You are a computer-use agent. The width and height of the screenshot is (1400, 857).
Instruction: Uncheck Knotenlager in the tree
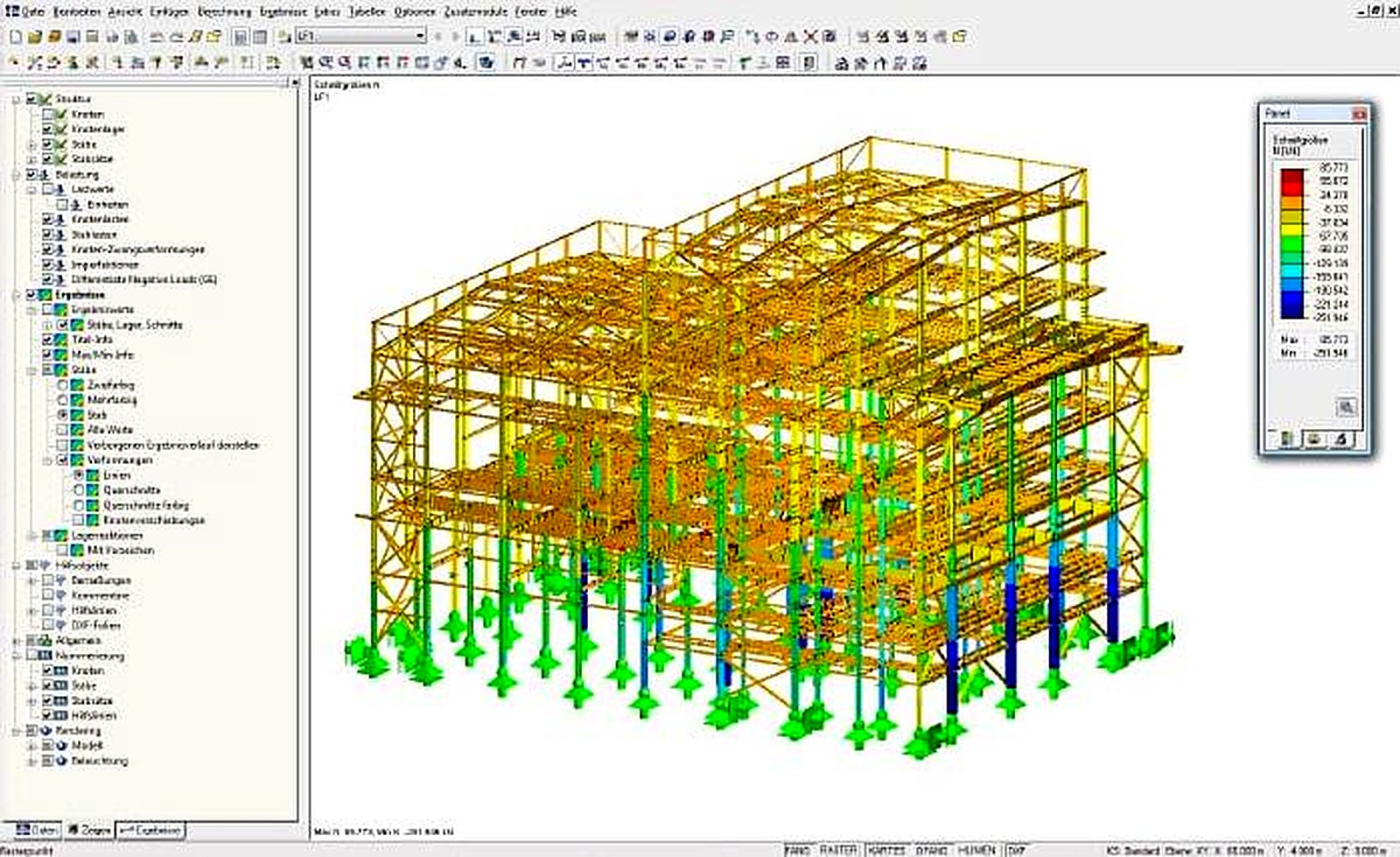coord(48,129)
